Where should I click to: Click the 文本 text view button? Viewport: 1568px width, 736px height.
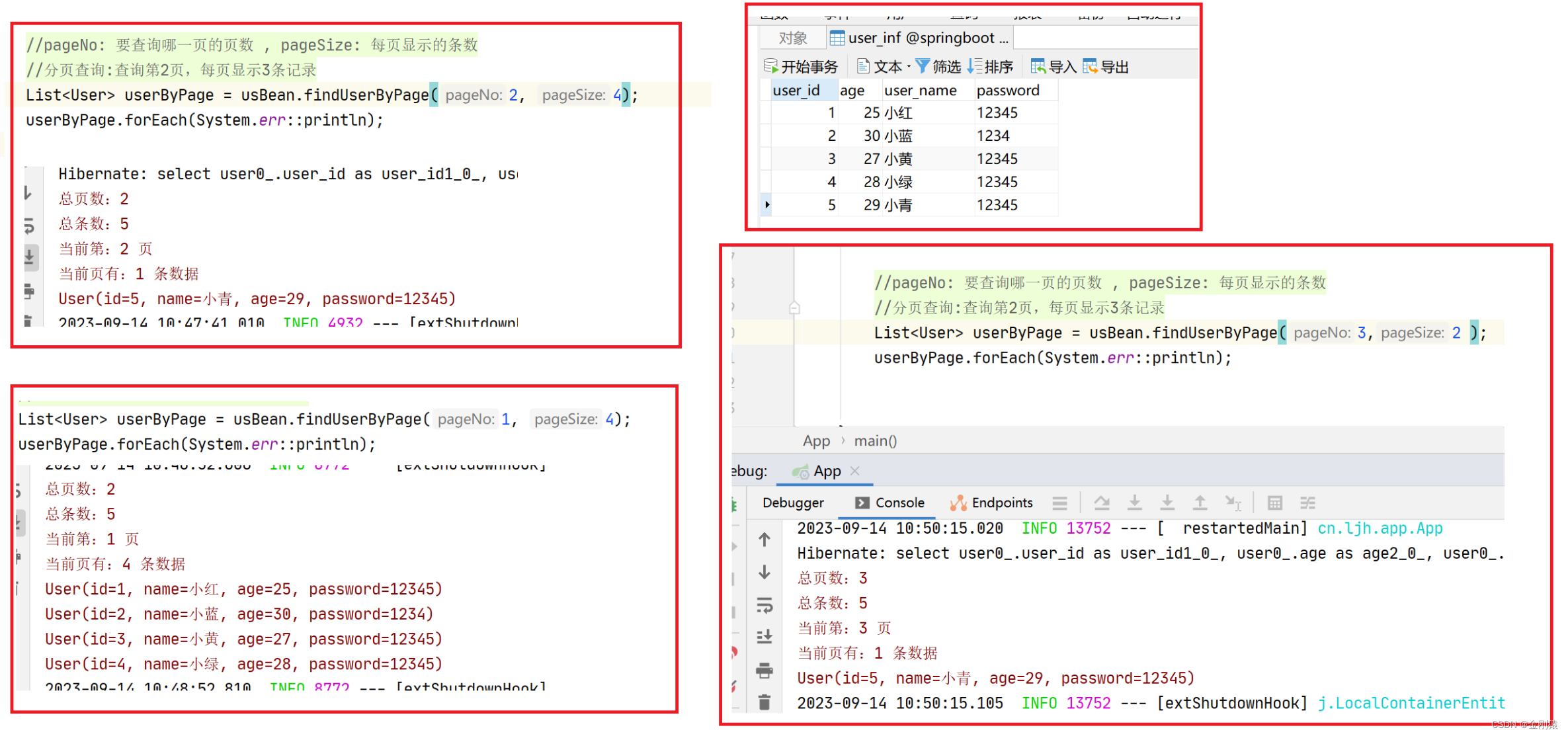880,66
